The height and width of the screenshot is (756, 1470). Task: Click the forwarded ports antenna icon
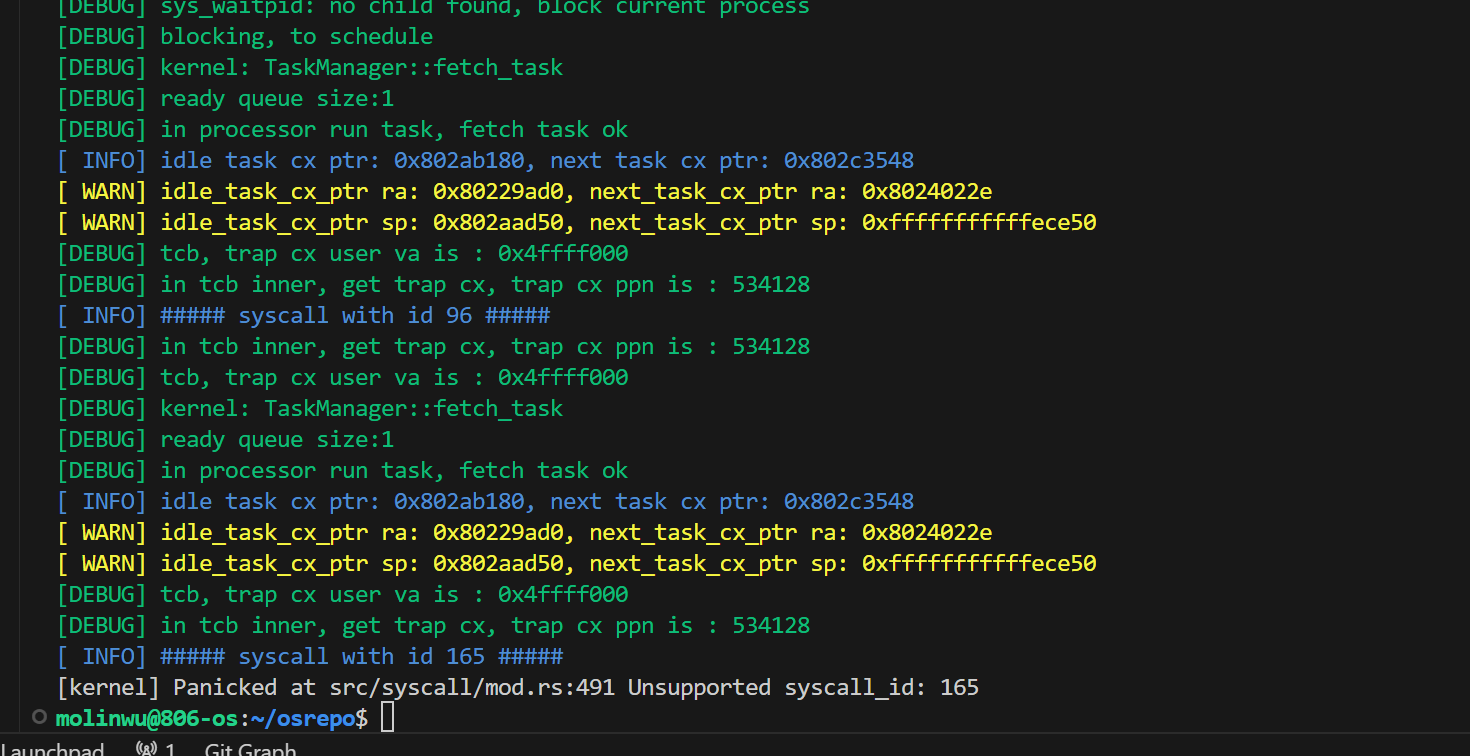pos(146,749)
